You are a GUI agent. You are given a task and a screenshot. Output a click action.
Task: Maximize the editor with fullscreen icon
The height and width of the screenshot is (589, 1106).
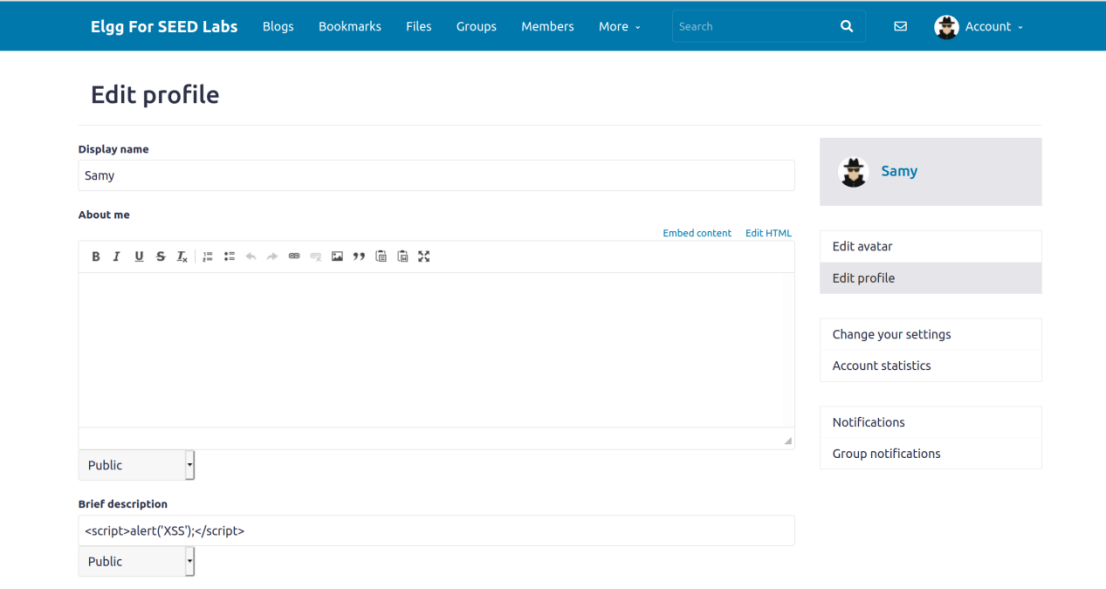click(424, 257)
